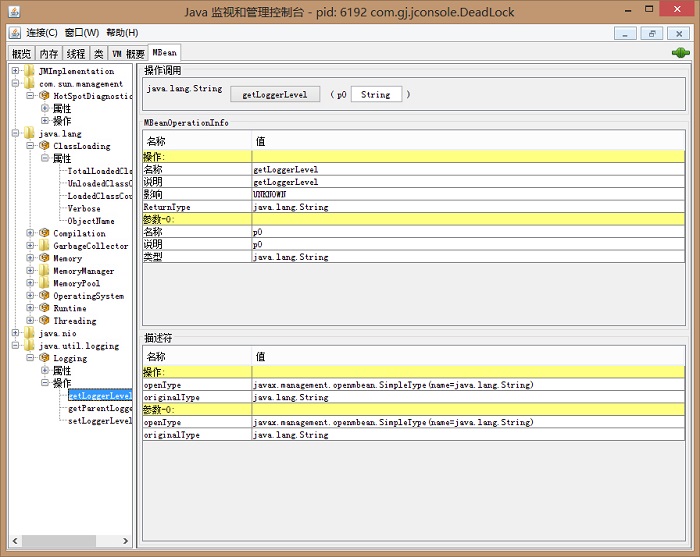Click the 值 header in MBeanOperationInfo table
This screenshot has height=557, width=700.
click(468, 141)
